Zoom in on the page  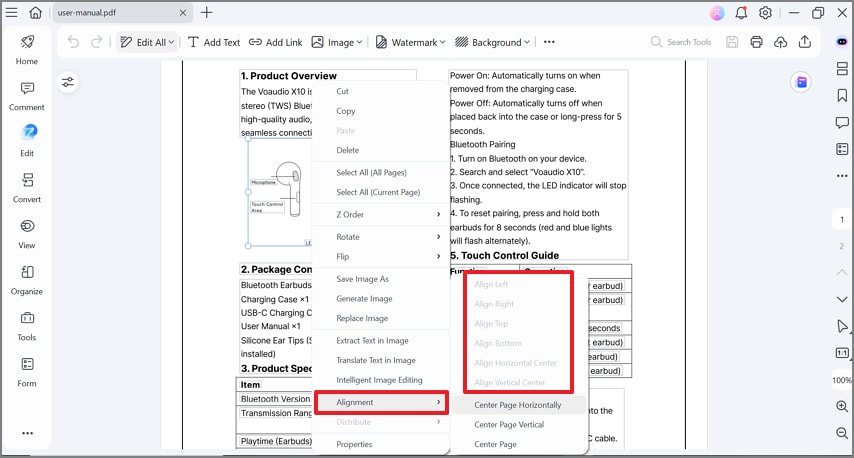[x=842, y=406]
